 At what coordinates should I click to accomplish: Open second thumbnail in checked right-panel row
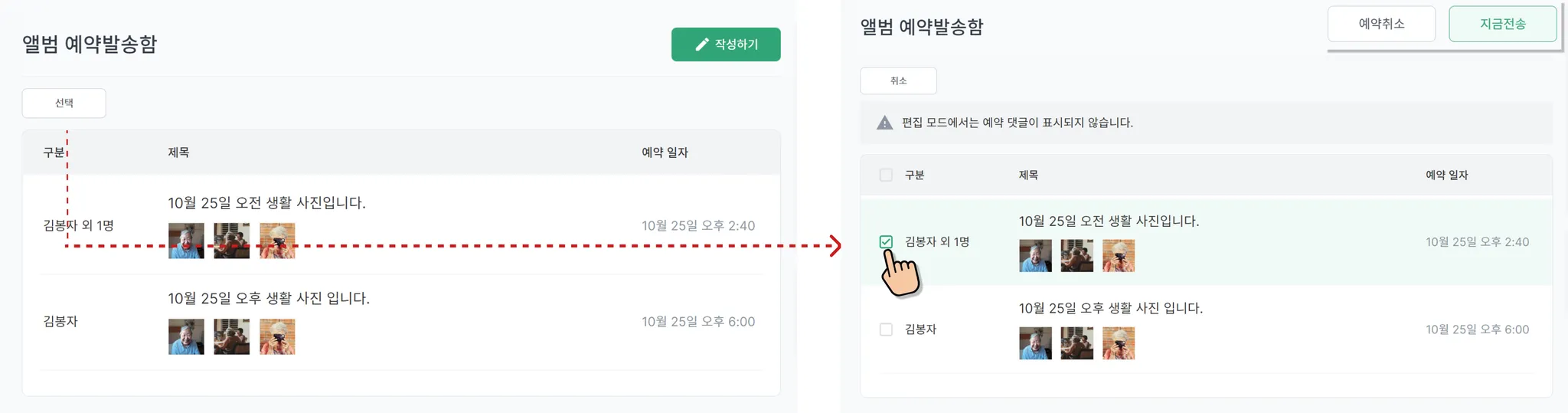[1076, 255]
